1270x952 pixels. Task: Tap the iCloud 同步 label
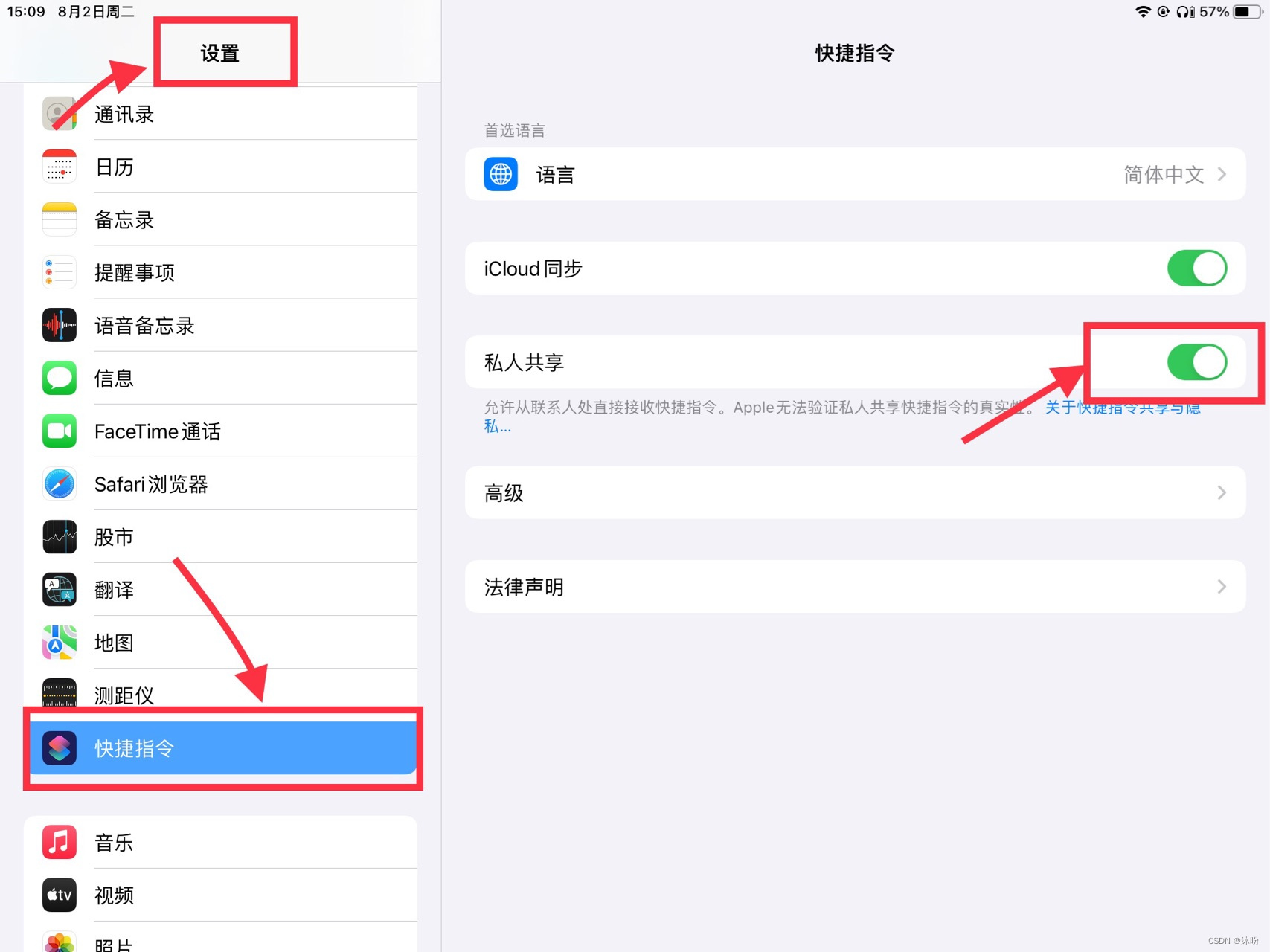(x=533, y=268)
